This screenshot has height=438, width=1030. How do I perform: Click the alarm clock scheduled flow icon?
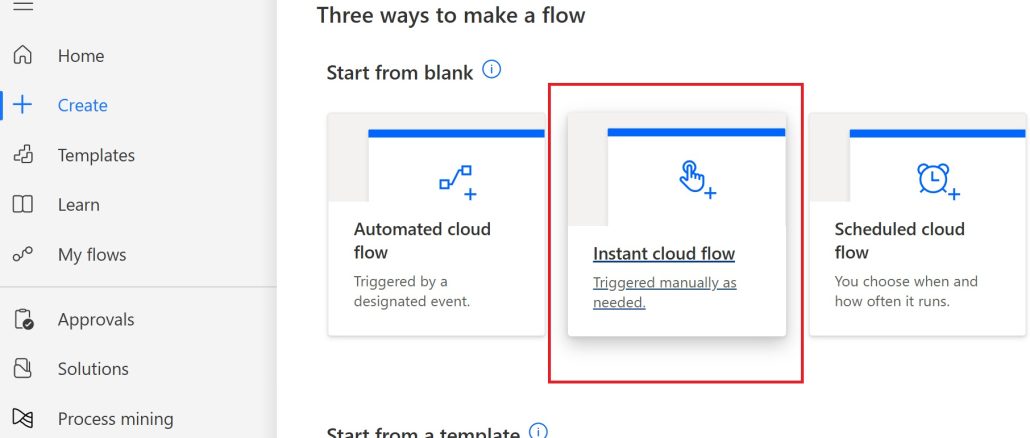[938, 180]
